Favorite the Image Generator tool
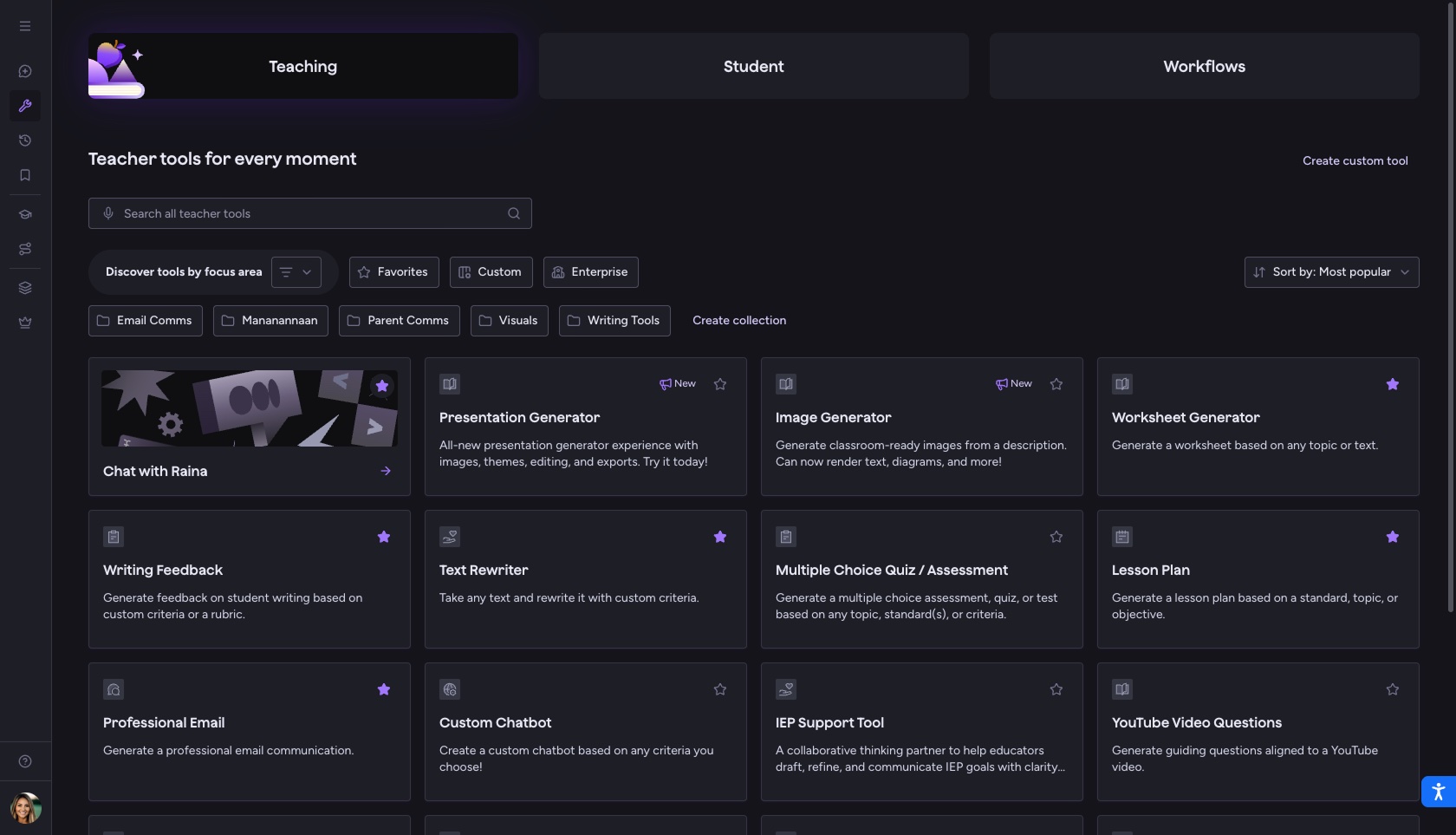The width and height of the screenshot is (1456, 835). [1056, 384]
